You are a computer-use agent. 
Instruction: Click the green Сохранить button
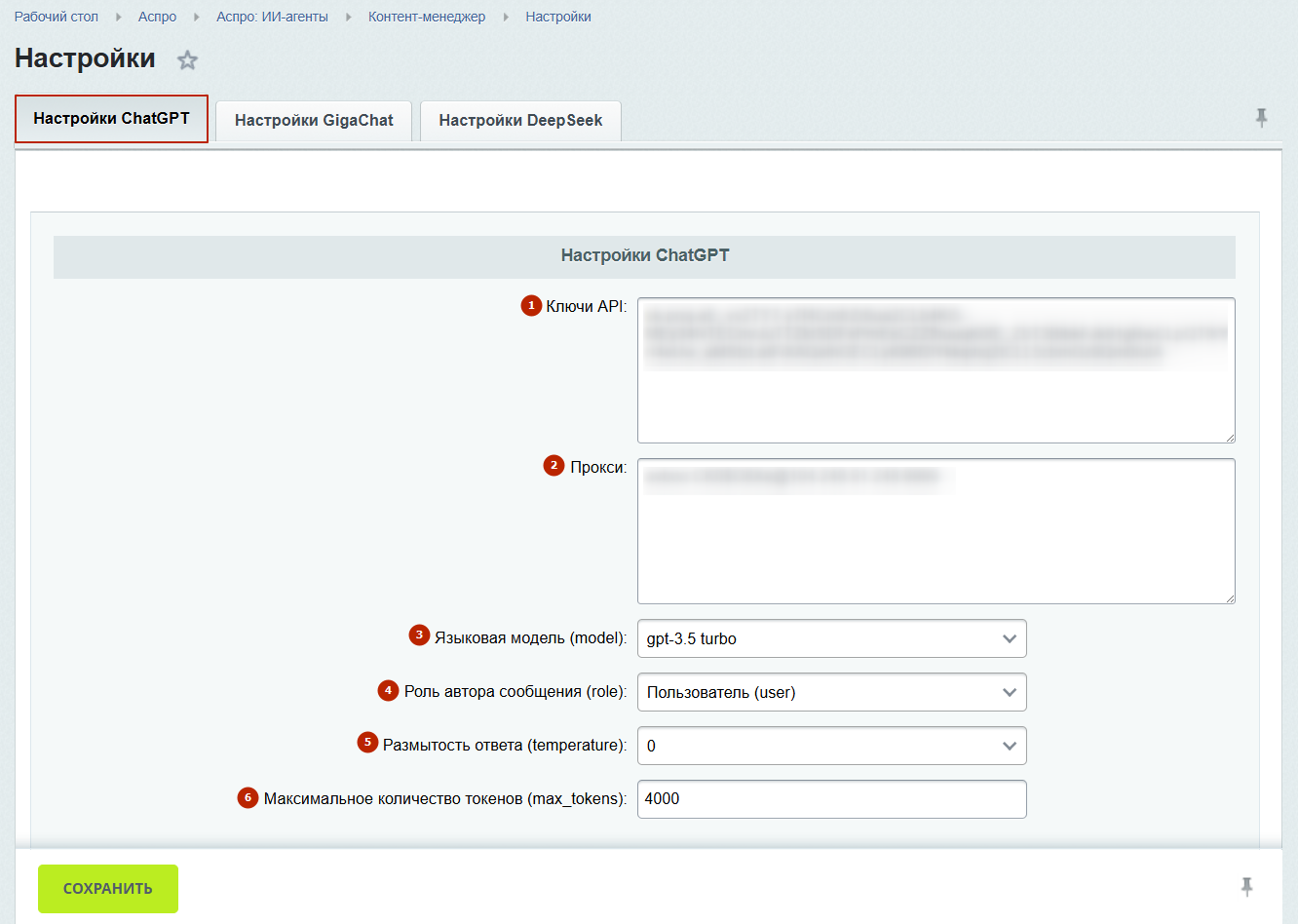pos(108,889)
